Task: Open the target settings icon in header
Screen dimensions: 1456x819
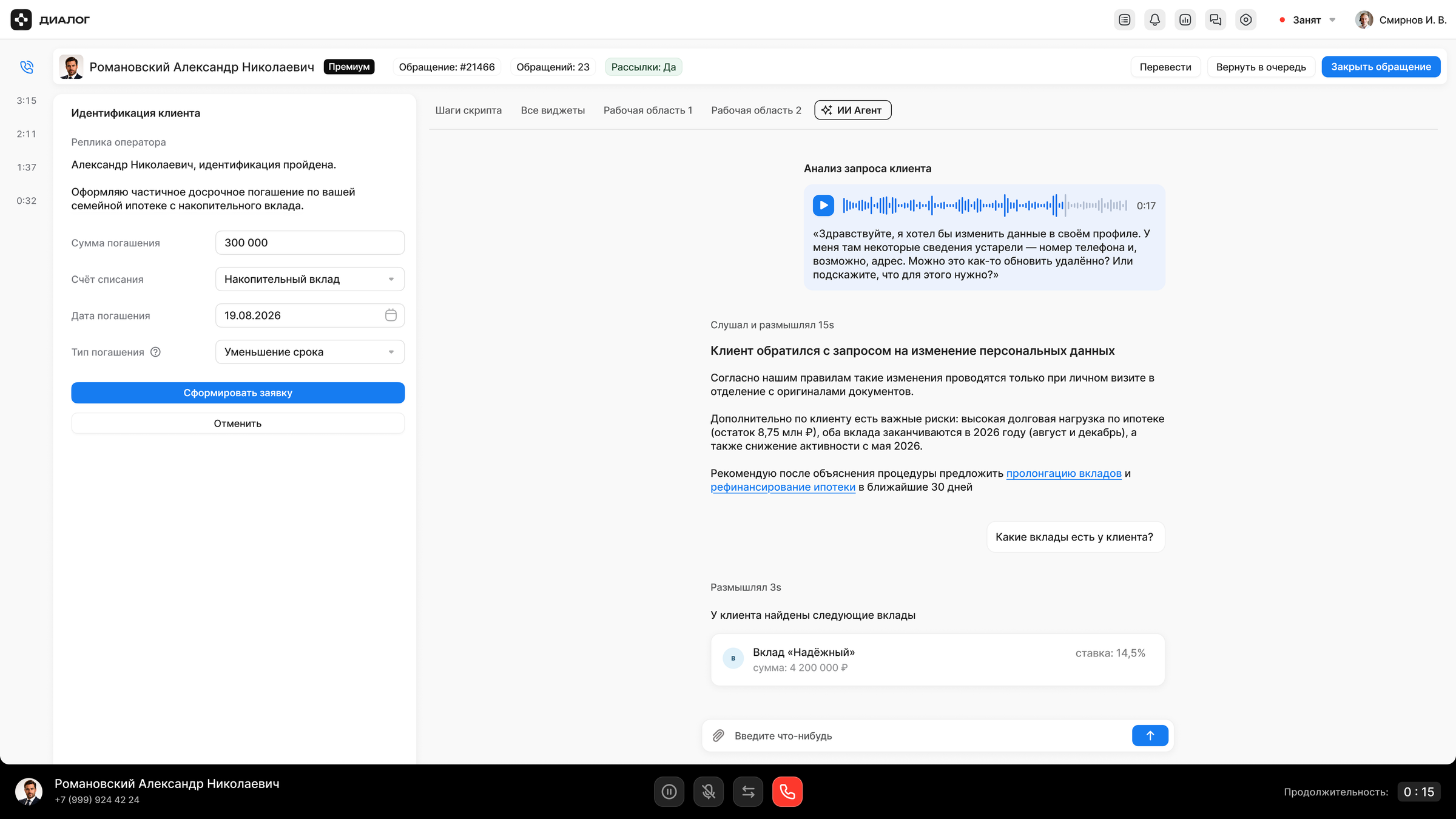Action: 1245,20
